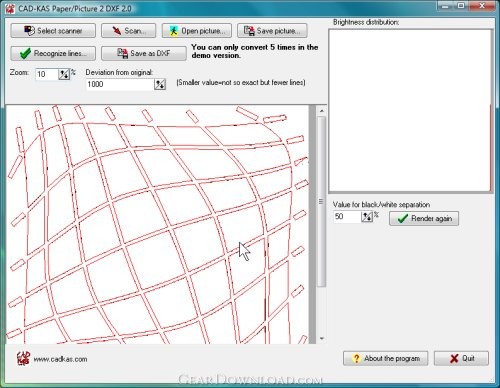
Task: Click the Deviation from original input field
Action: coord(120,84)
